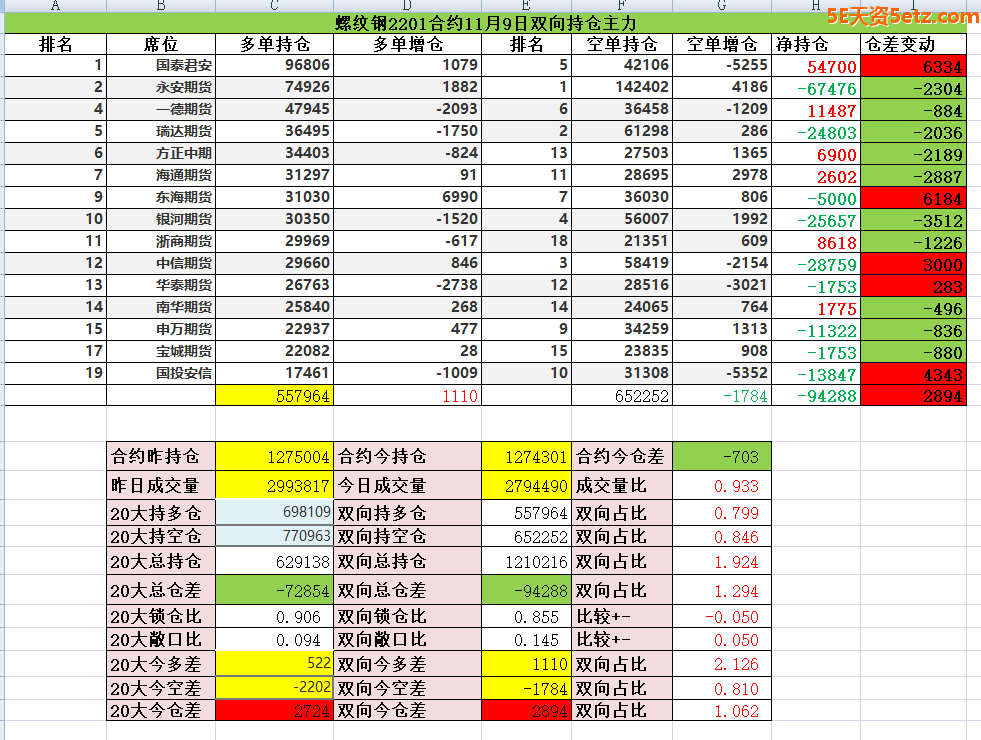Click the 宝城期货 cell
The width and height of the screenshot is (981, 740).
pyautogui.click(x=161, y=351)
